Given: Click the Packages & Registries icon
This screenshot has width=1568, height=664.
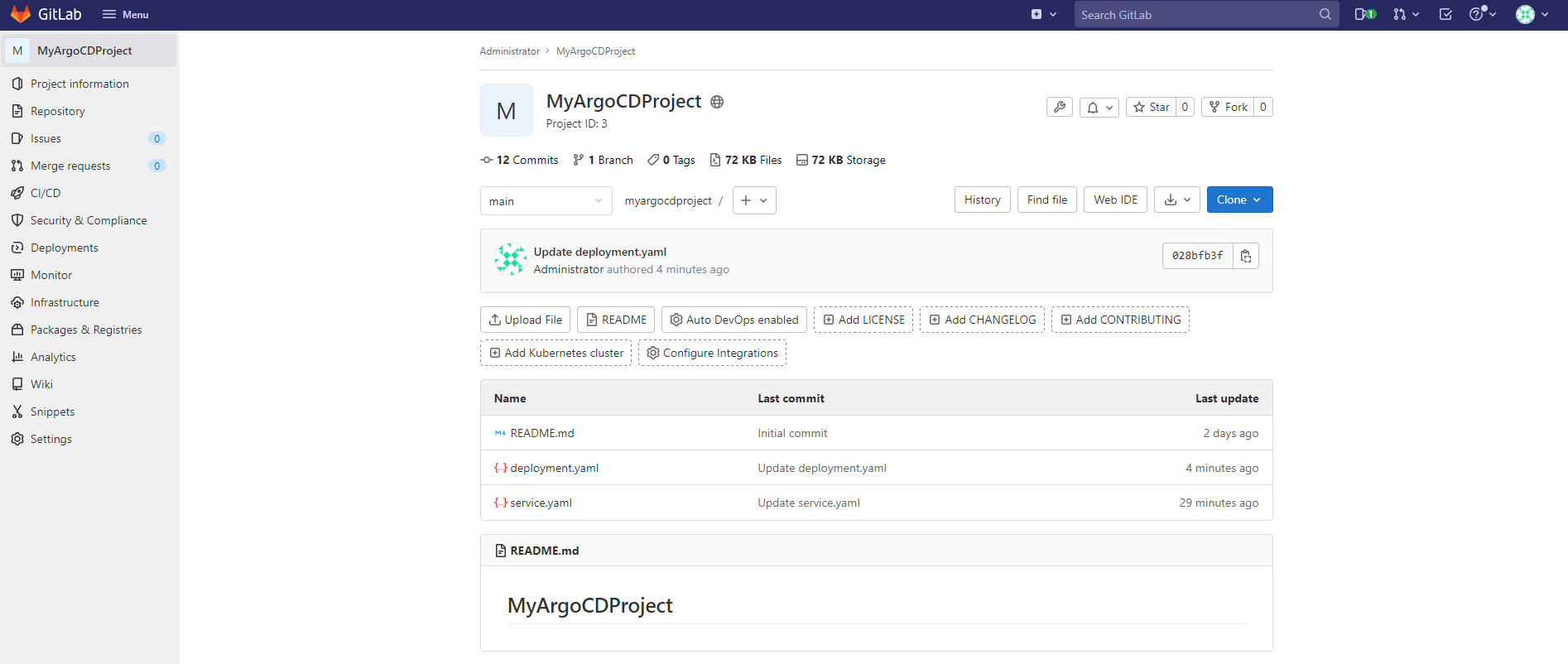Looking at the screenshot, I should point(17,330).
